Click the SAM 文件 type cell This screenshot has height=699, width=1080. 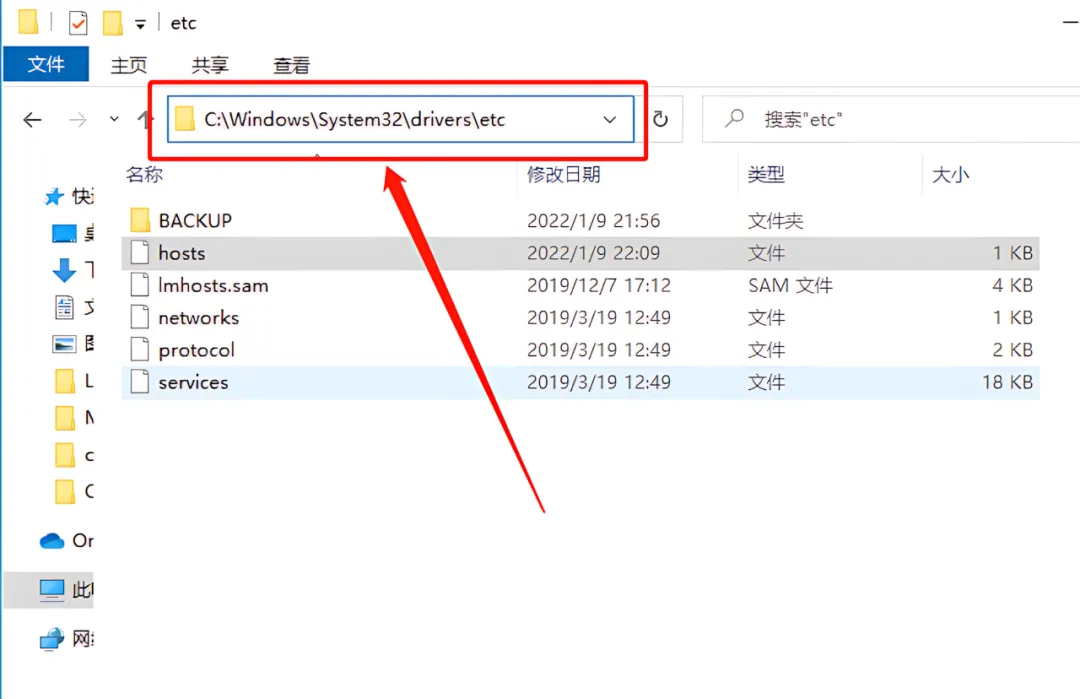[791, 285]
